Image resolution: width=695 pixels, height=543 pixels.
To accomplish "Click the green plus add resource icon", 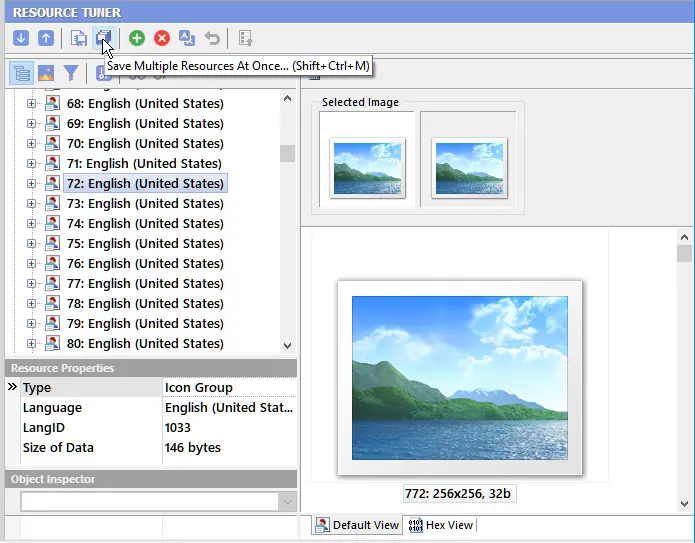I will (x=137, y=38).
